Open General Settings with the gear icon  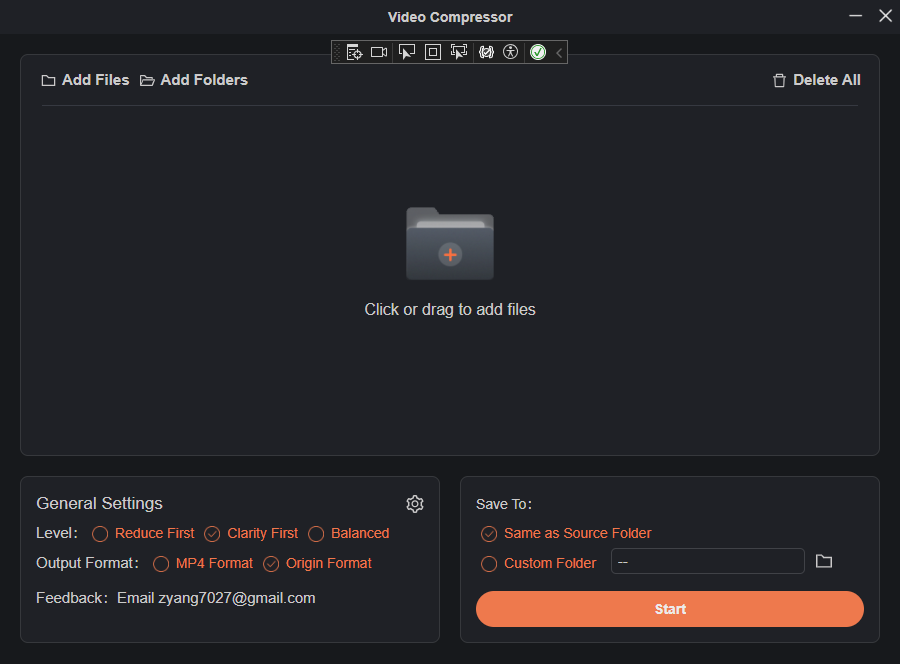point(415,503)
